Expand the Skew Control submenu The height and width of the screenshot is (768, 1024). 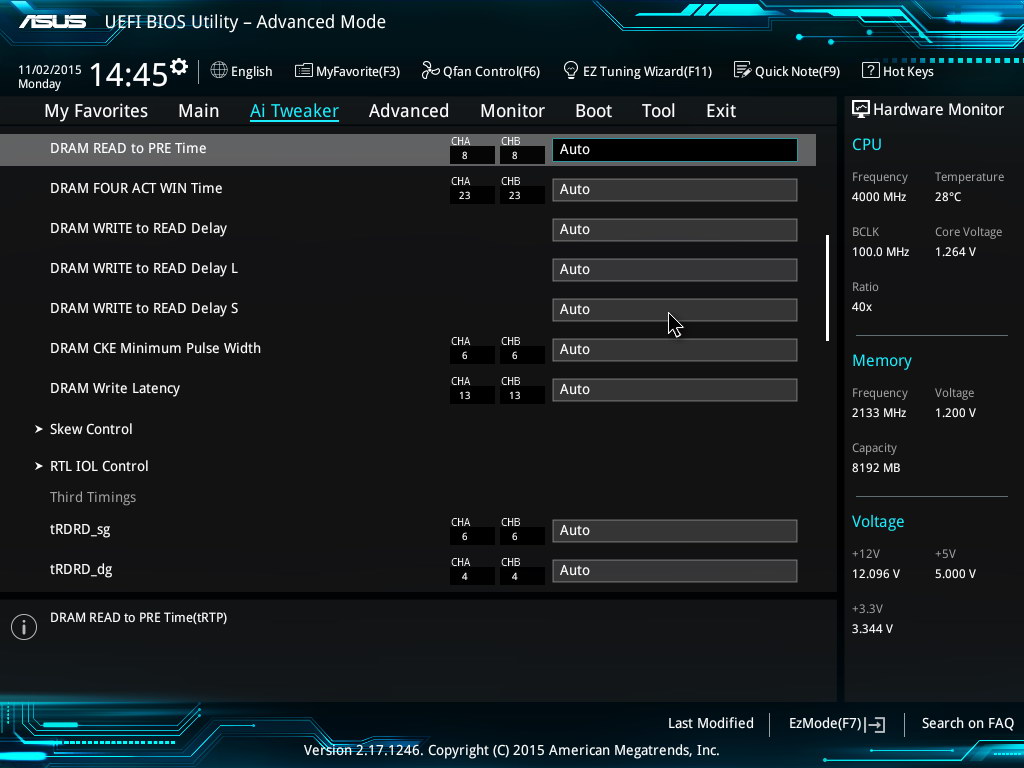(91, 429)
